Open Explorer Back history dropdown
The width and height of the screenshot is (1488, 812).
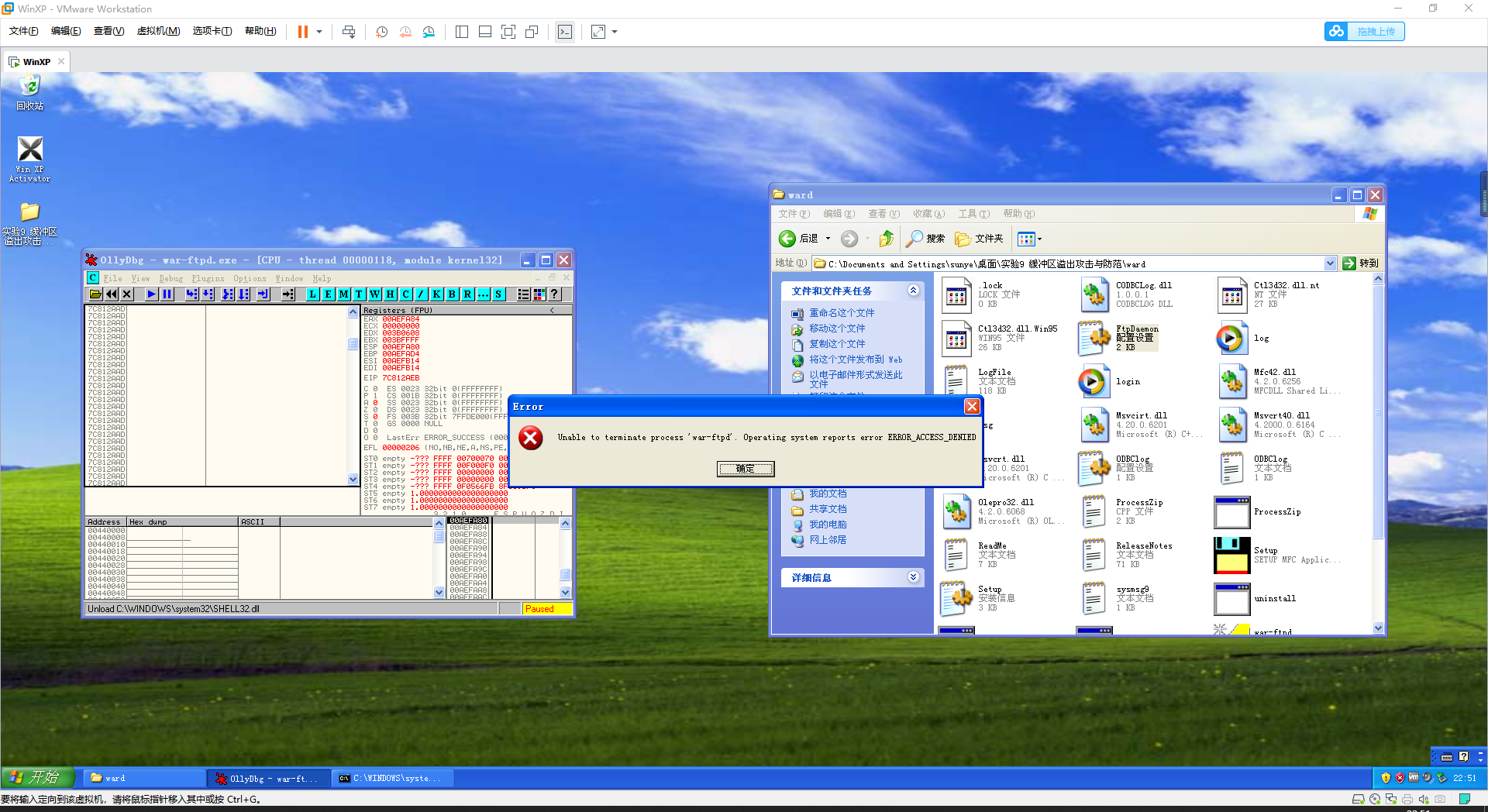click(x=828, y=239)
